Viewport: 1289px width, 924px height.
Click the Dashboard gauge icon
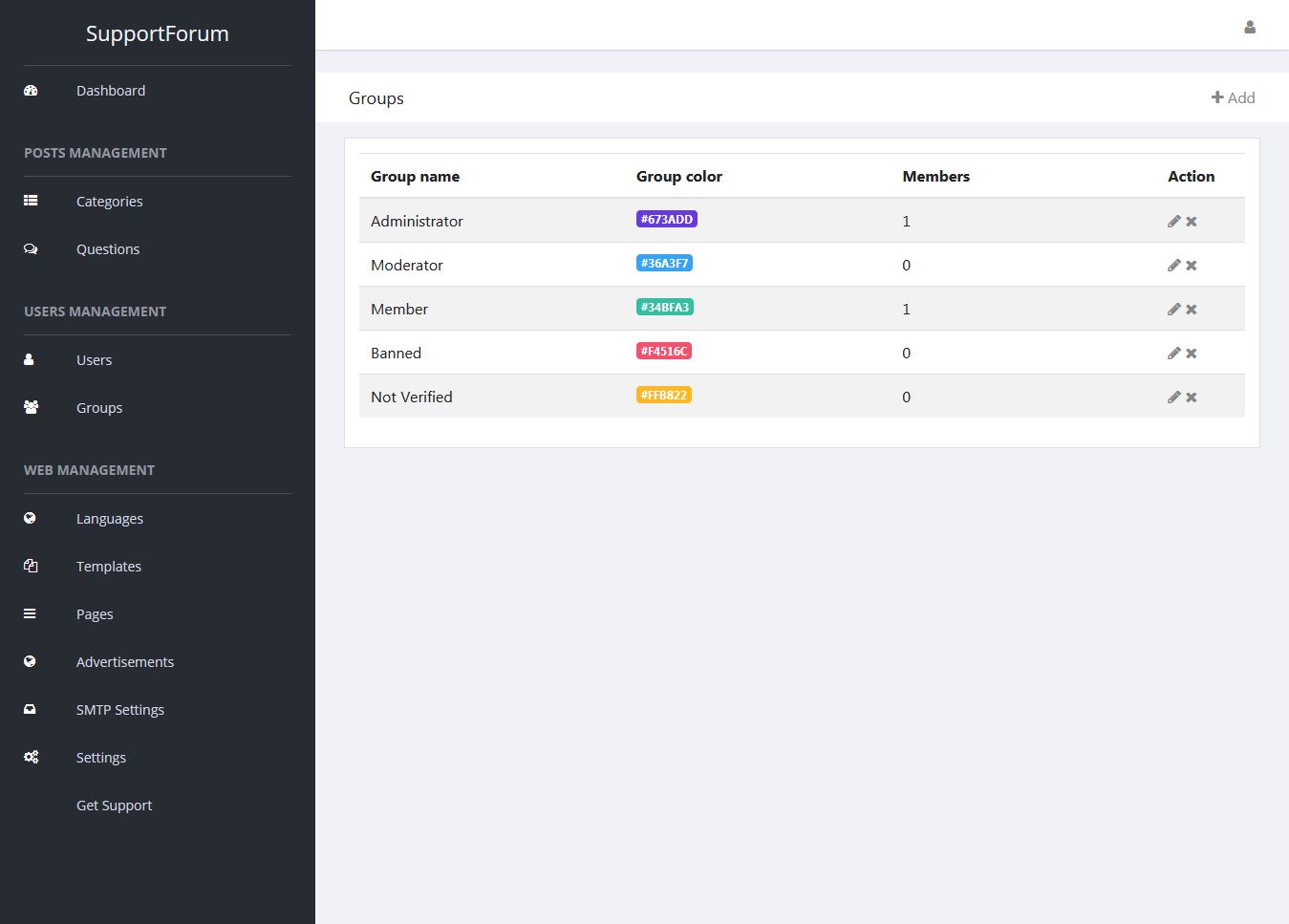tap(31, 91)
